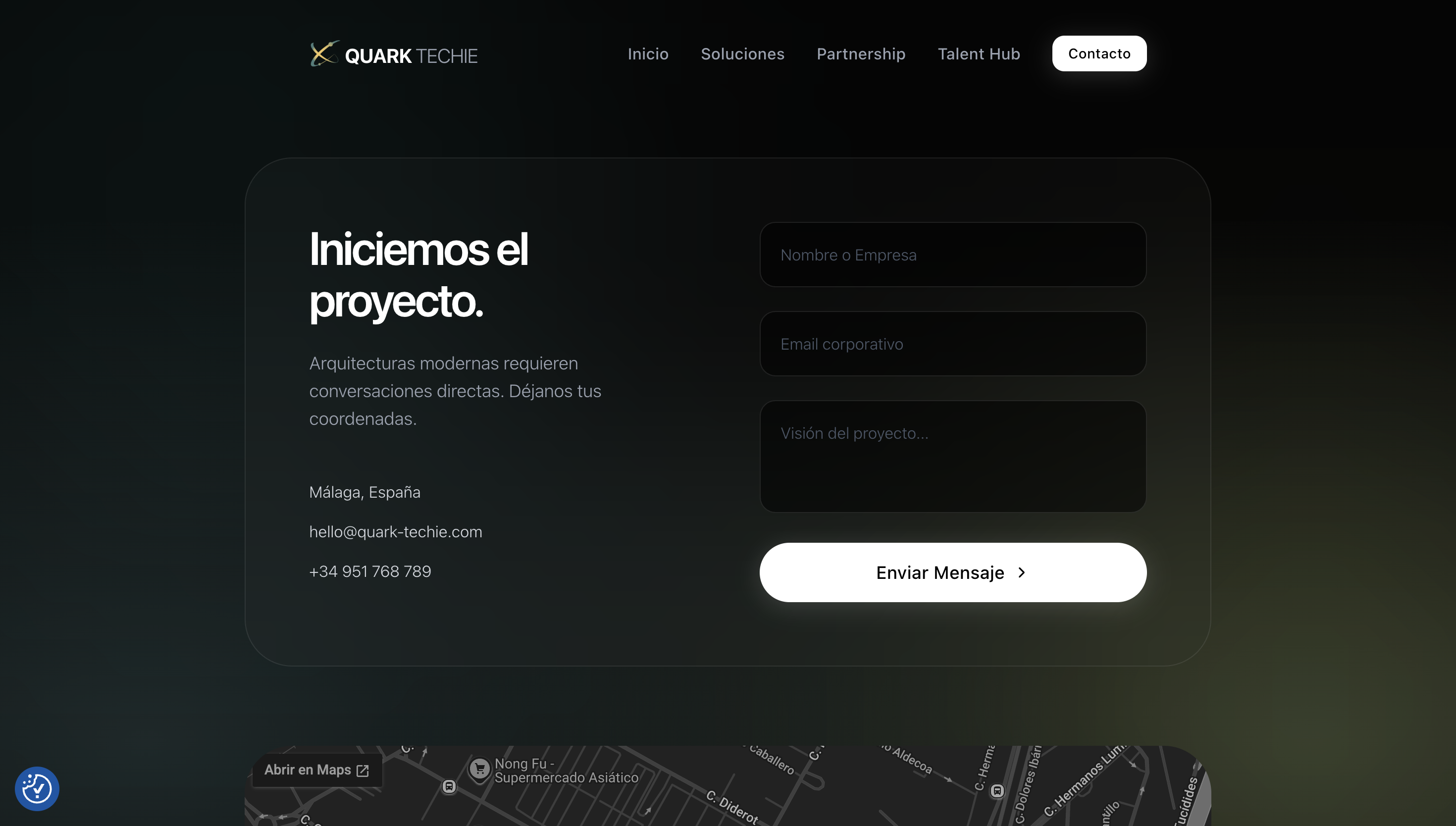Click the Málaga, España location text
Screen dimensions: 1456x826
click(x=364, y=492)
